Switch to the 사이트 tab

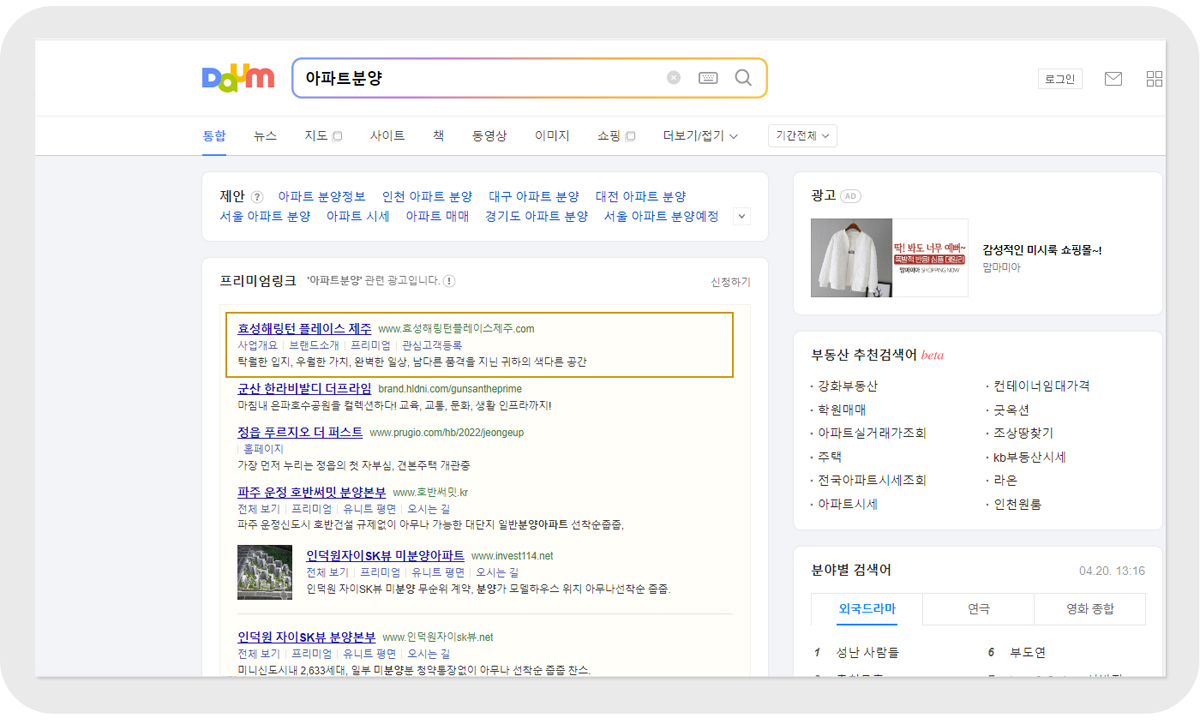coord(387,136)
